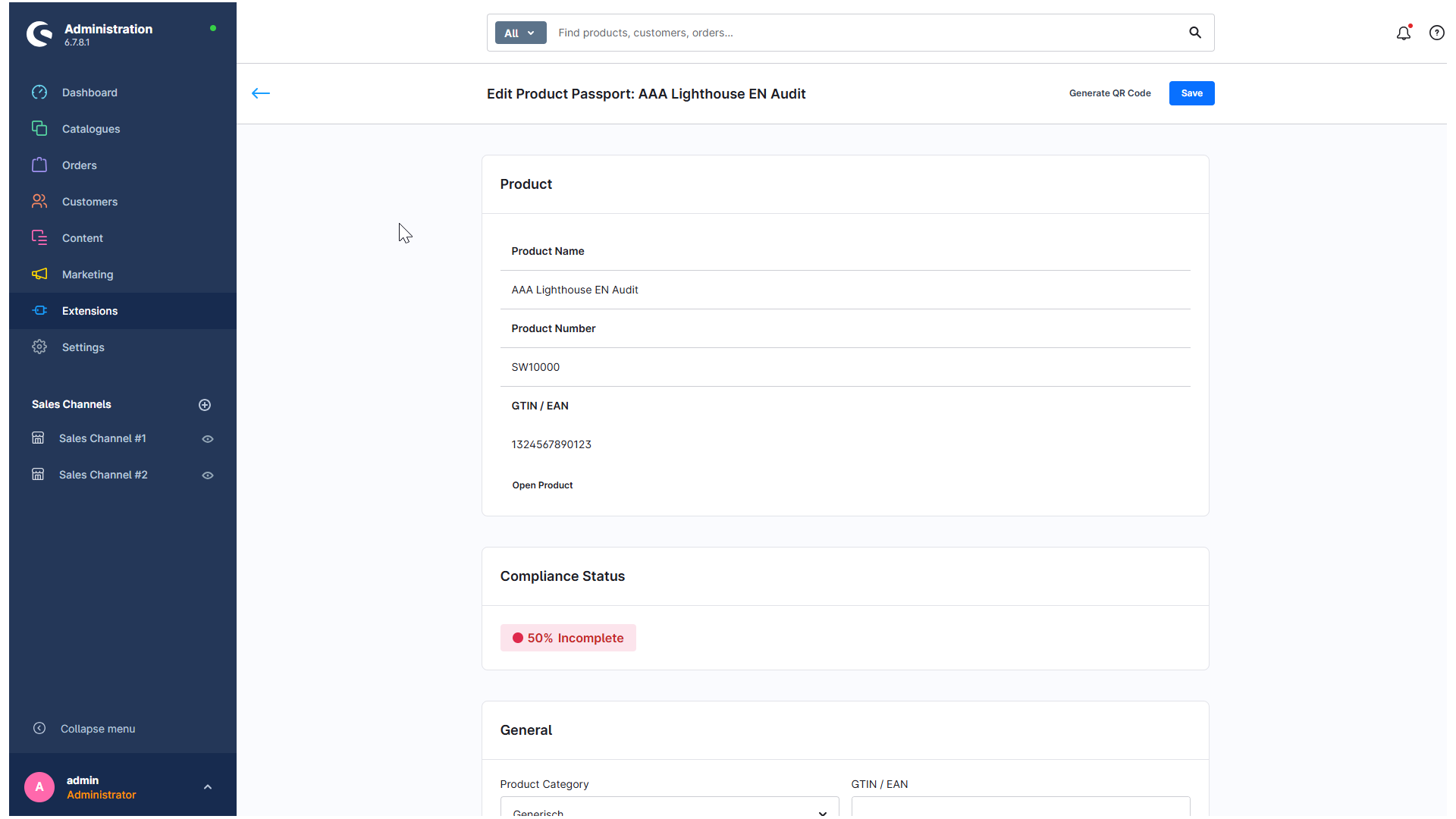Screen dimensions: 1456x819
Task: Open the help question mark icon
Action: 1437,33
